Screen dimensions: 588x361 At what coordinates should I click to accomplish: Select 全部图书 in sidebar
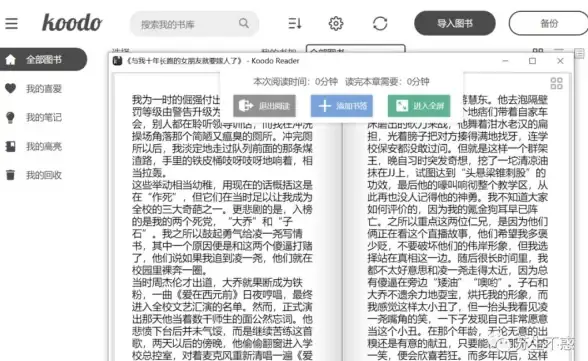(x=44, y=59)
